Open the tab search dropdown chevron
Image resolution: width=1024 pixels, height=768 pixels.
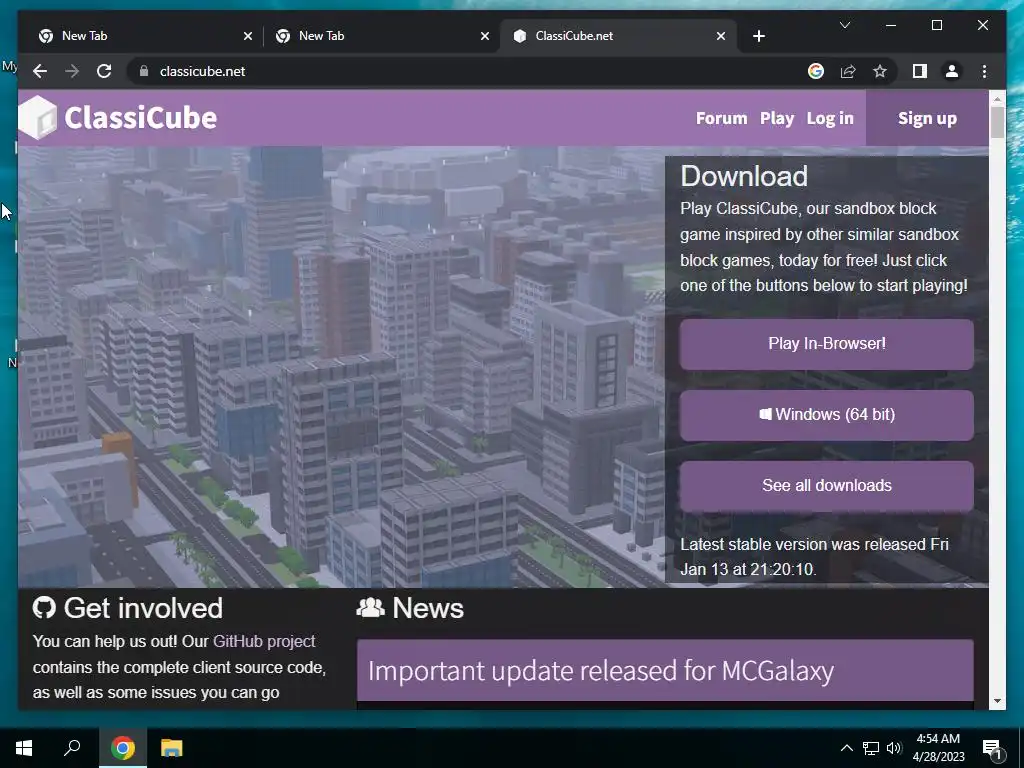click(844, 25)
